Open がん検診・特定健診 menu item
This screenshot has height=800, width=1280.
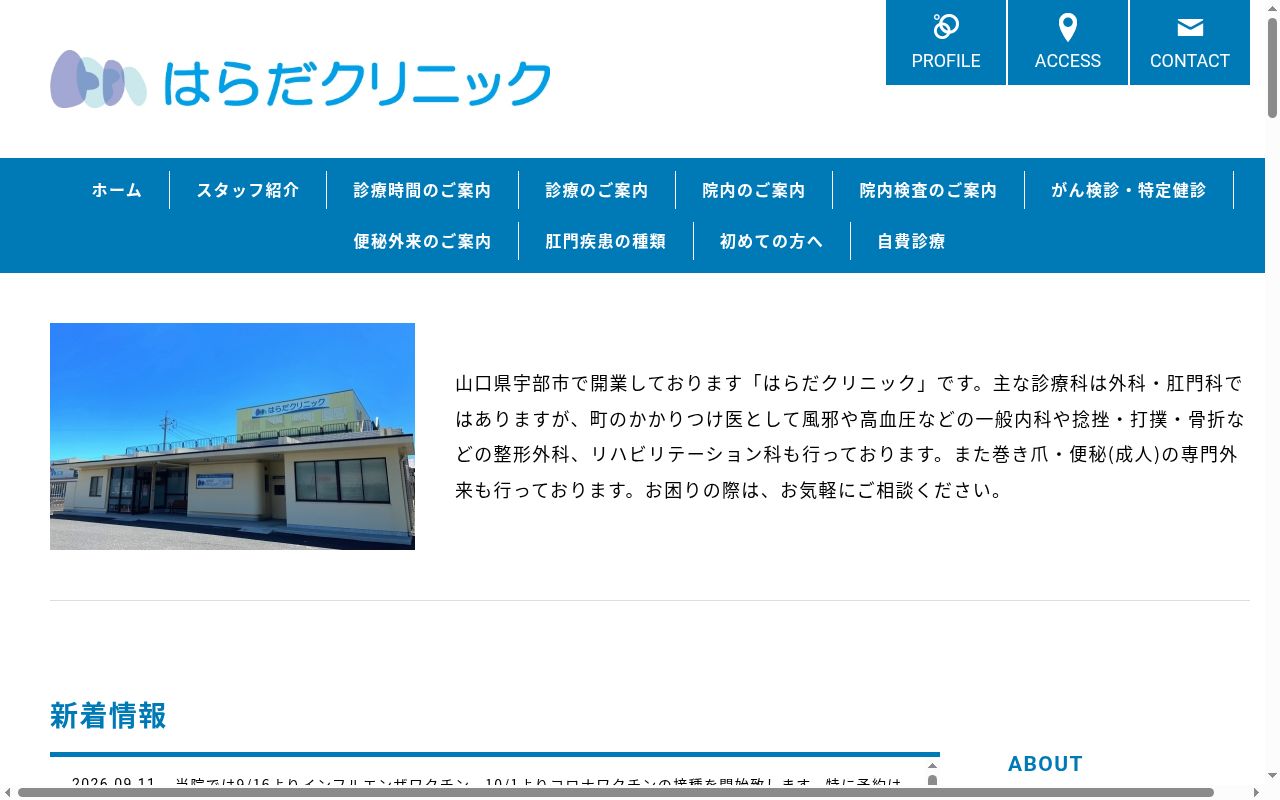coord(1129,190)
